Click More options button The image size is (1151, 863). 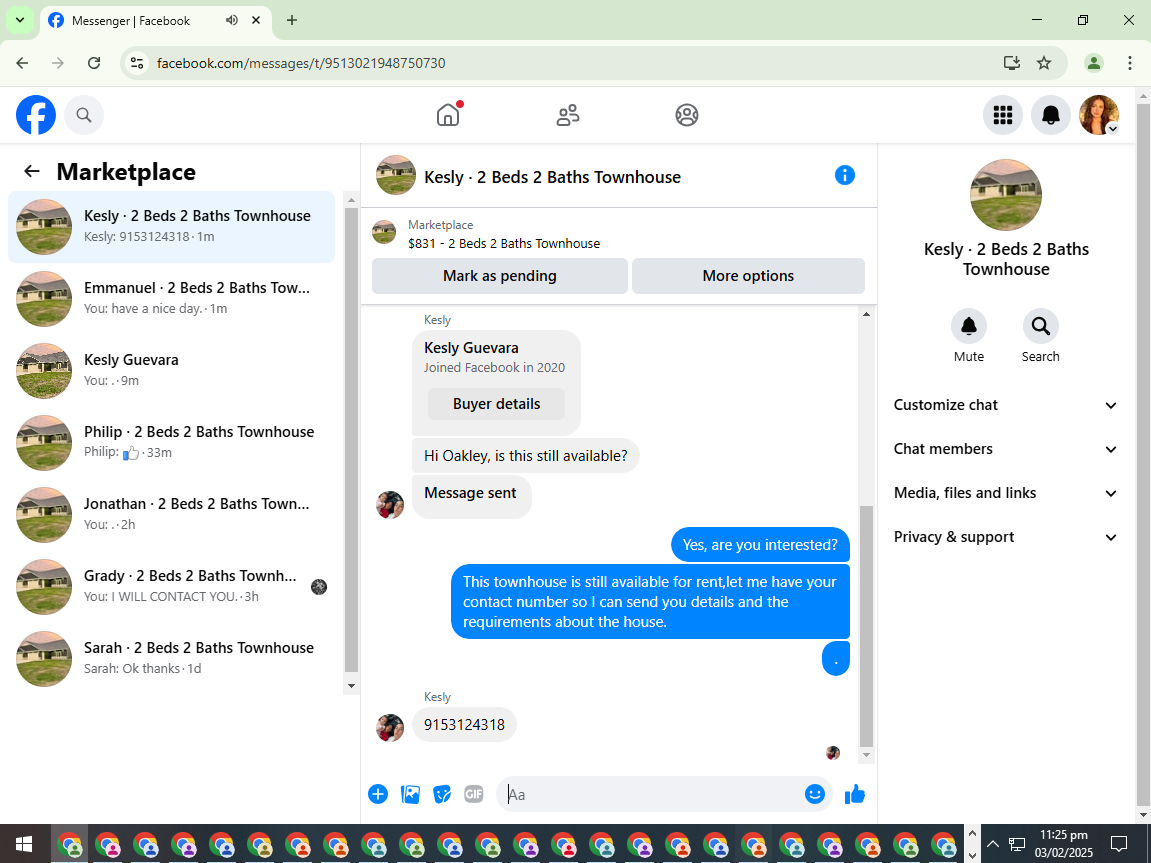[x=748, y=276]
